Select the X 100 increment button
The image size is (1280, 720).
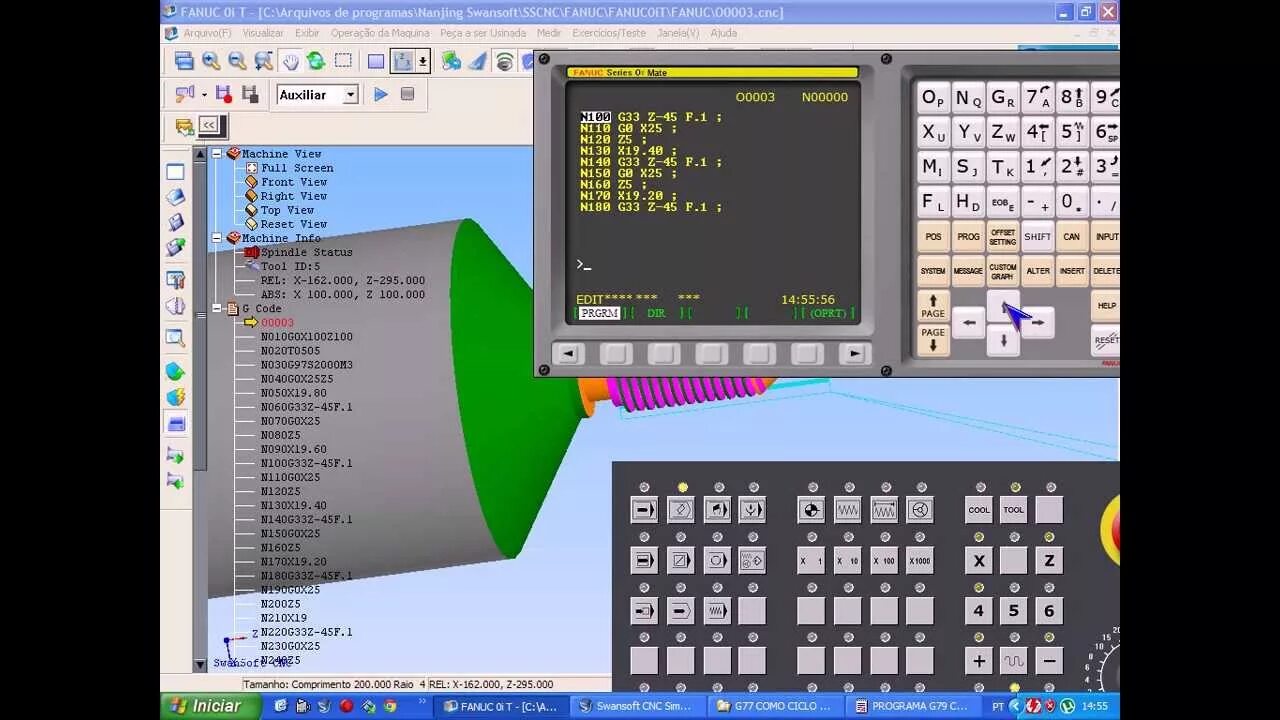click(883, 561)
